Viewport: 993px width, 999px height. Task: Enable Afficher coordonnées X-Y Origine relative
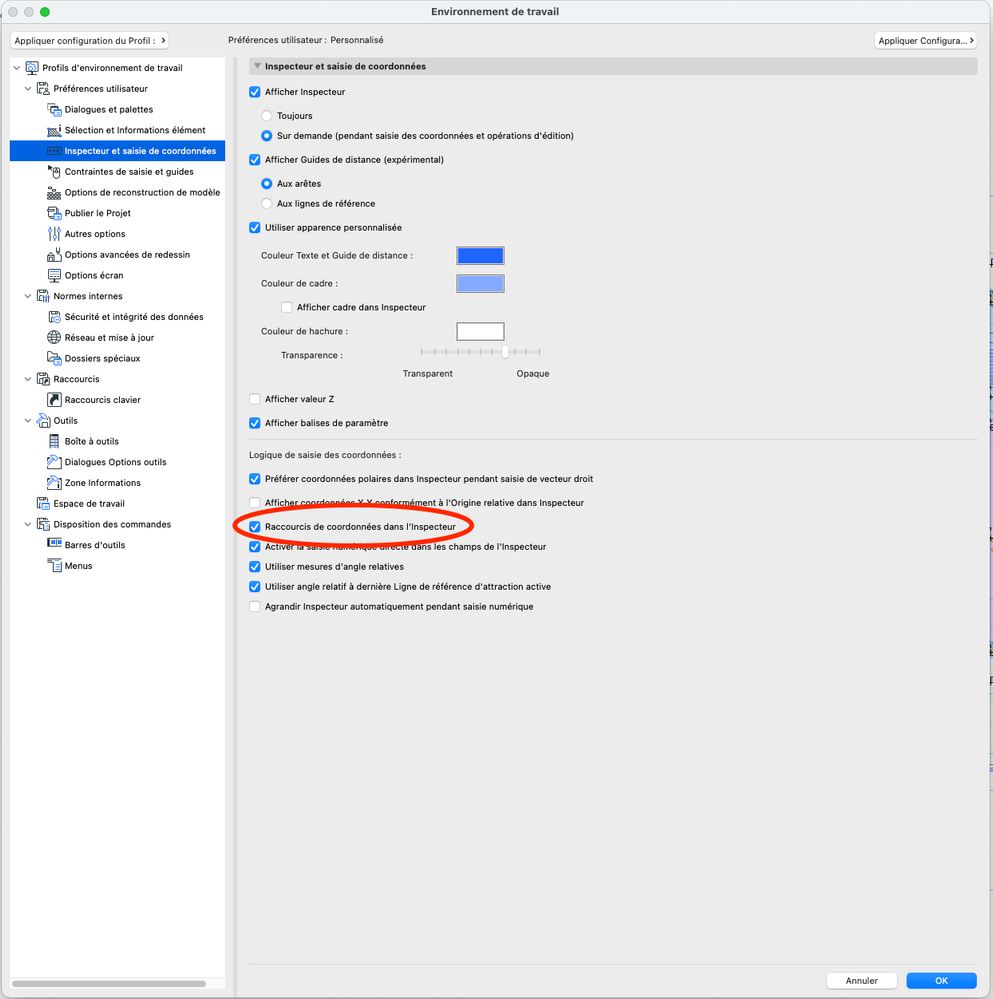click(x=255, y=503)
